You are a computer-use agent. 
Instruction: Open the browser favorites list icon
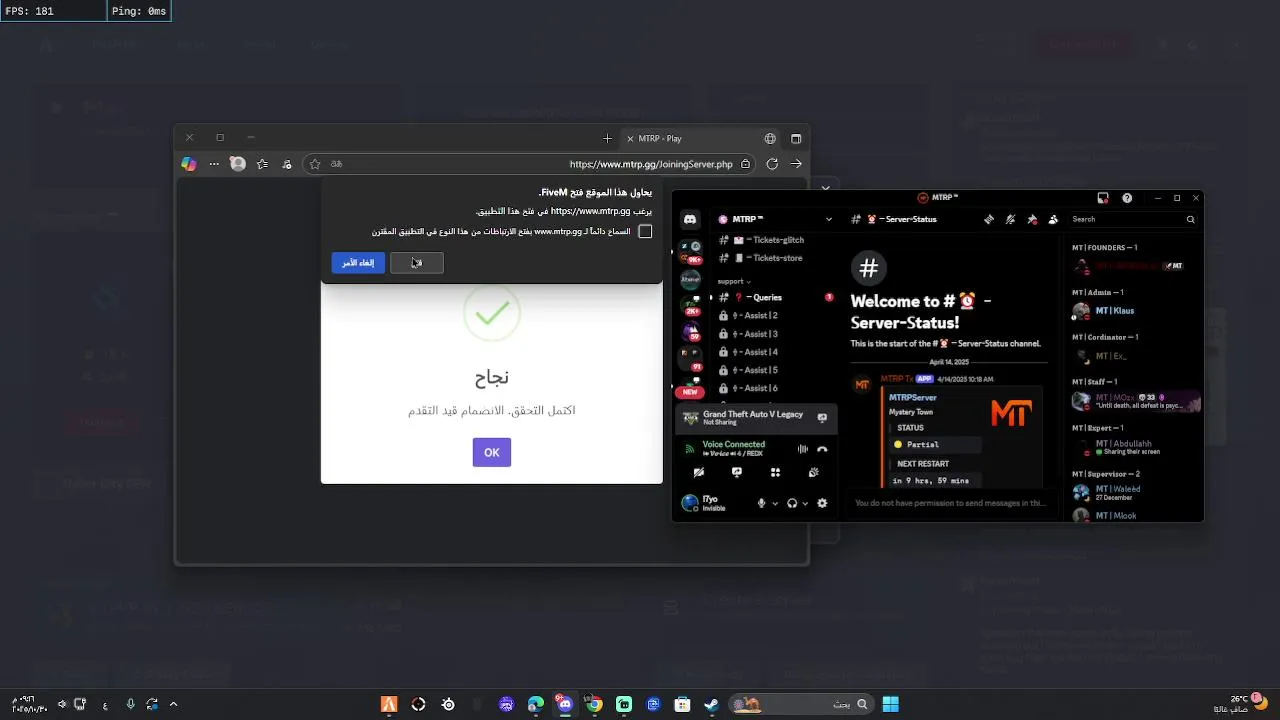tap(262, 164)
